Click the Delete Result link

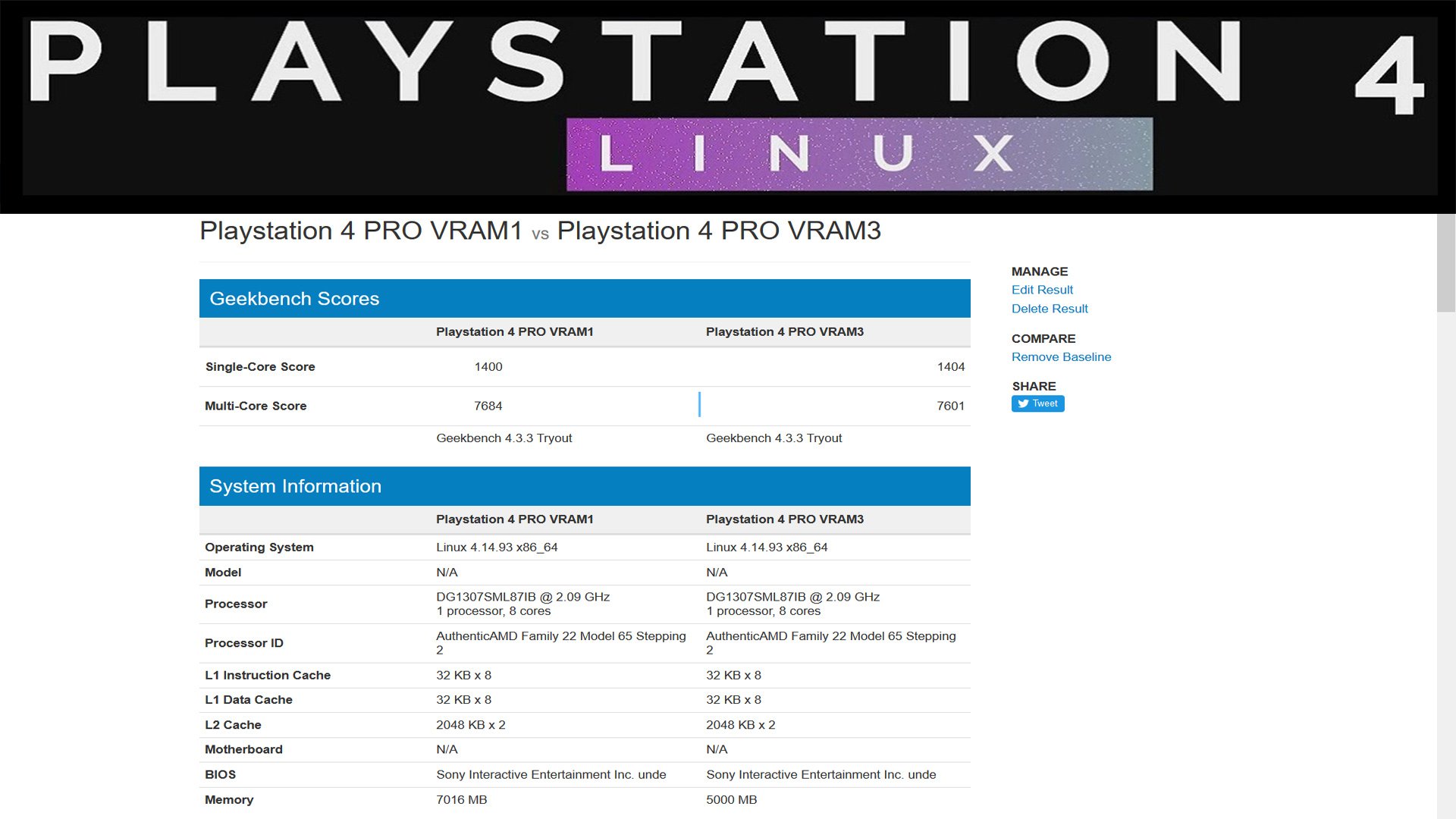pos(1050,309)
